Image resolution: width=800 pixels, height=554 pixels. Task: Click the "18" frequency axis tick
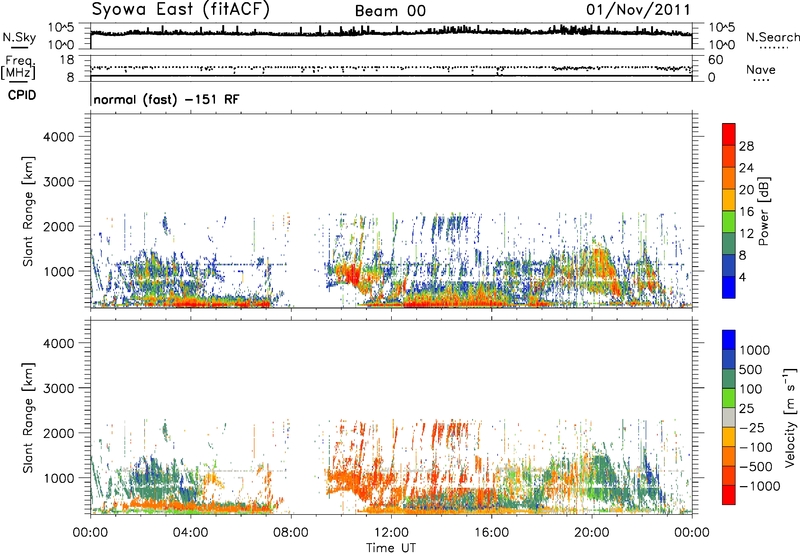point(67,60)
